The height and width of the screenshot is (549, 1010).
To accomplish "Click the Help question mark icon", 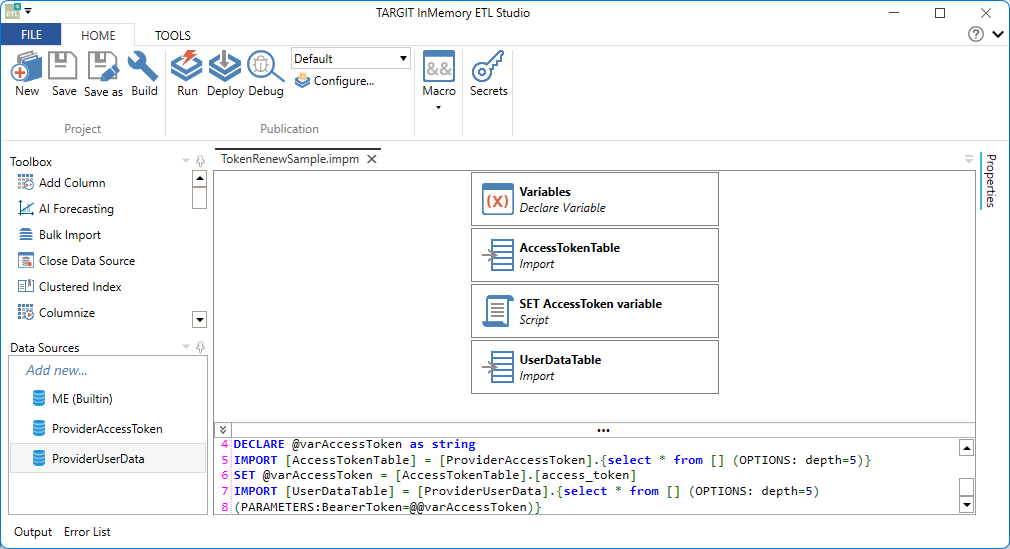I will pyautogui.click(x=976, y=34).
